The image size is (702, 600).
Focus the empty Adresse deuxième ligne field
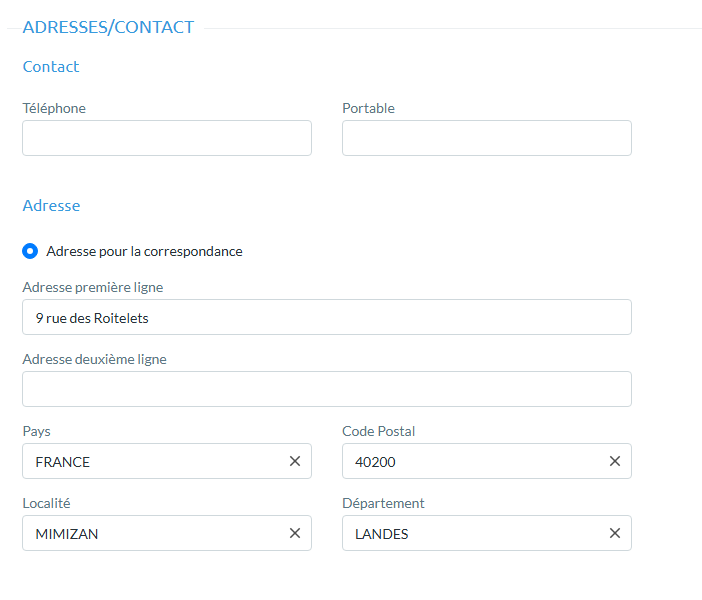tap(327, 389)
